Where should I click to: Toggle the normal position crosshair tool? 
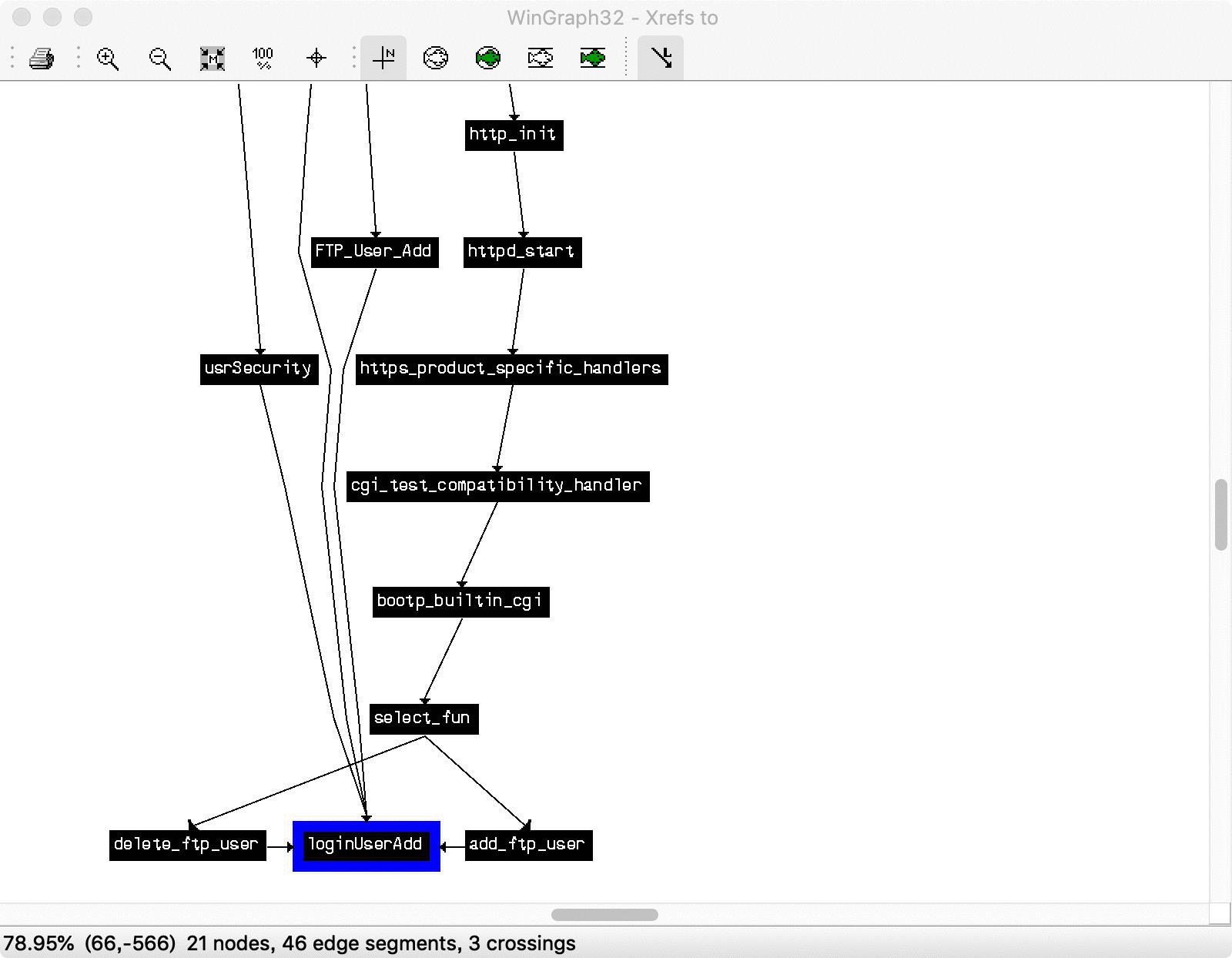[x=383, y=58]
